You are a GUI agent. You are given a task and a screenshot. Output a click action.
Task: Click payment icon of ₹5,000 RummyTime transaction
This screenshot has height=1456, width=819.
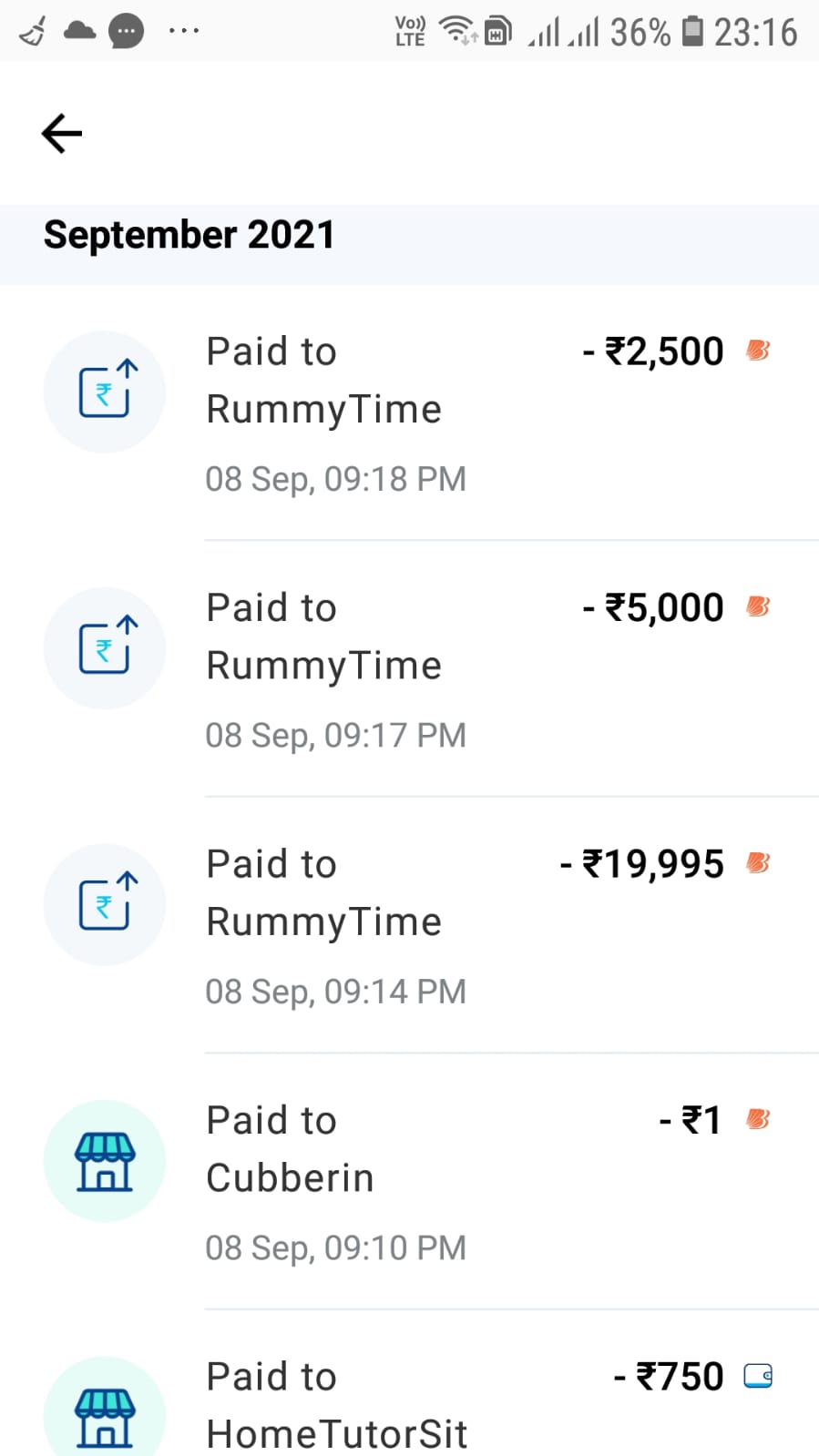coord(105,648)
